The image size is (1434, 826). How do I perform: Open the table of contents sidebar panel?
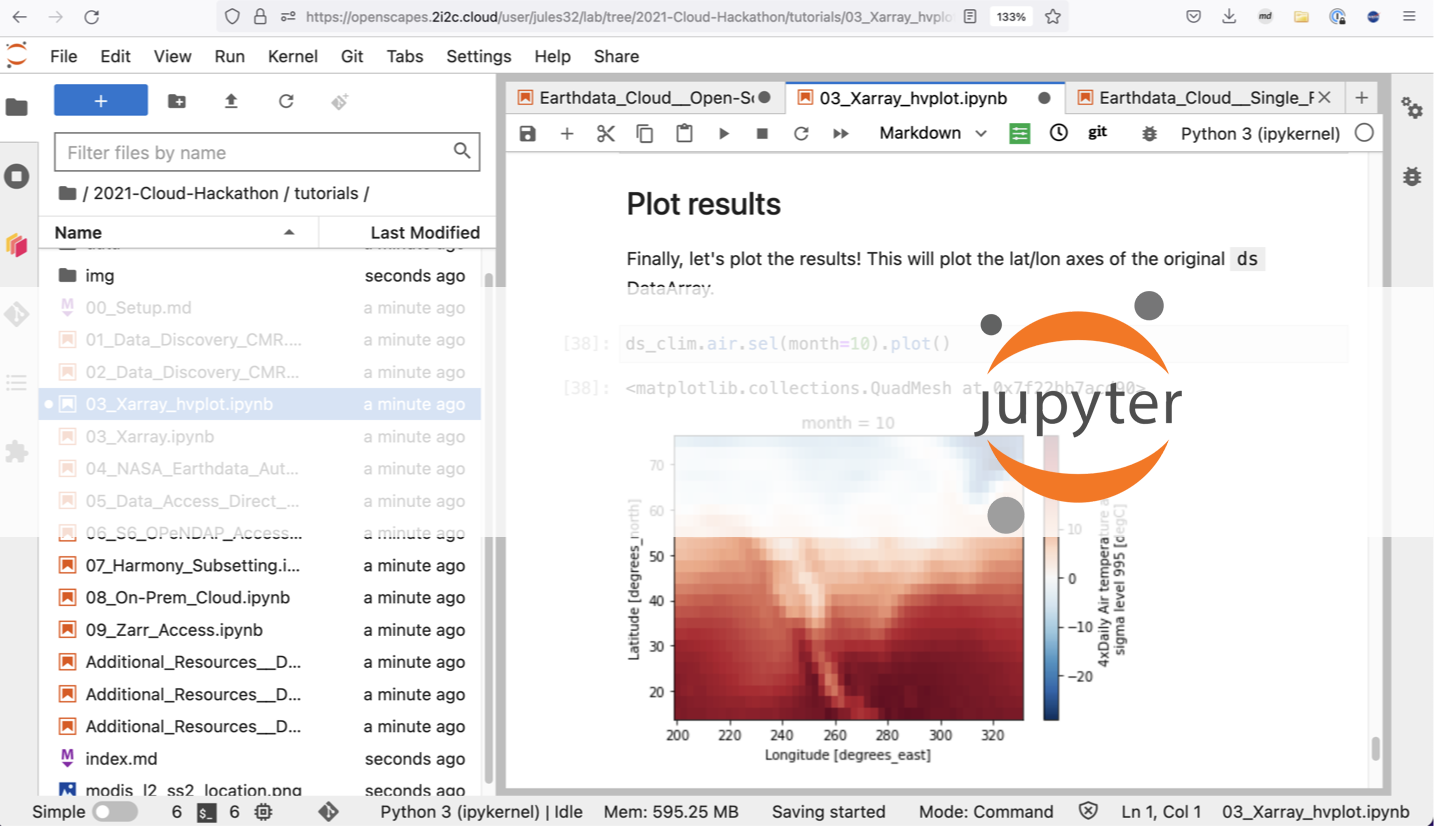point(17,383)
